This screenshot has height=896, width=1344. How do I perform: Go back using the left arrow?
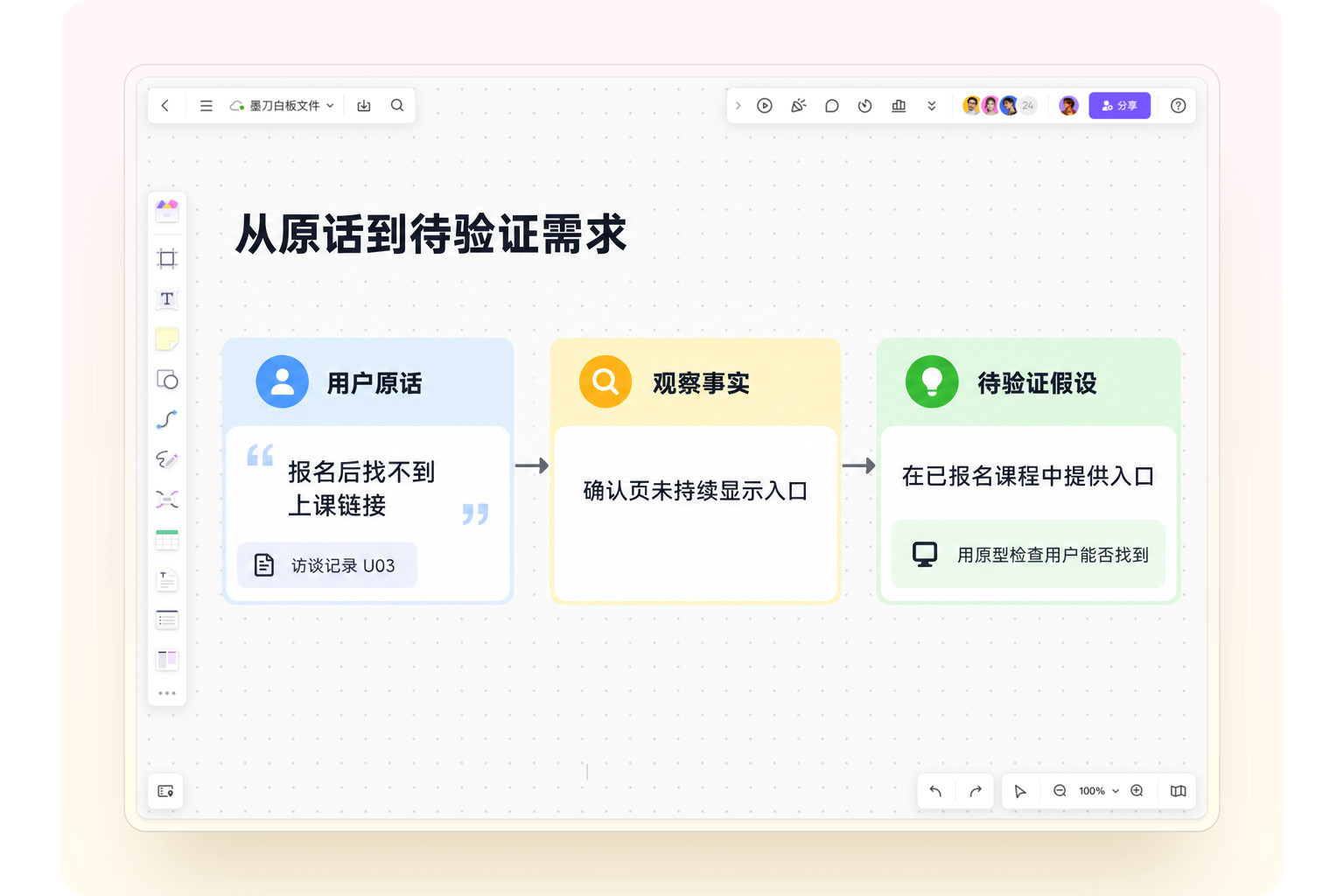point(165,106)
